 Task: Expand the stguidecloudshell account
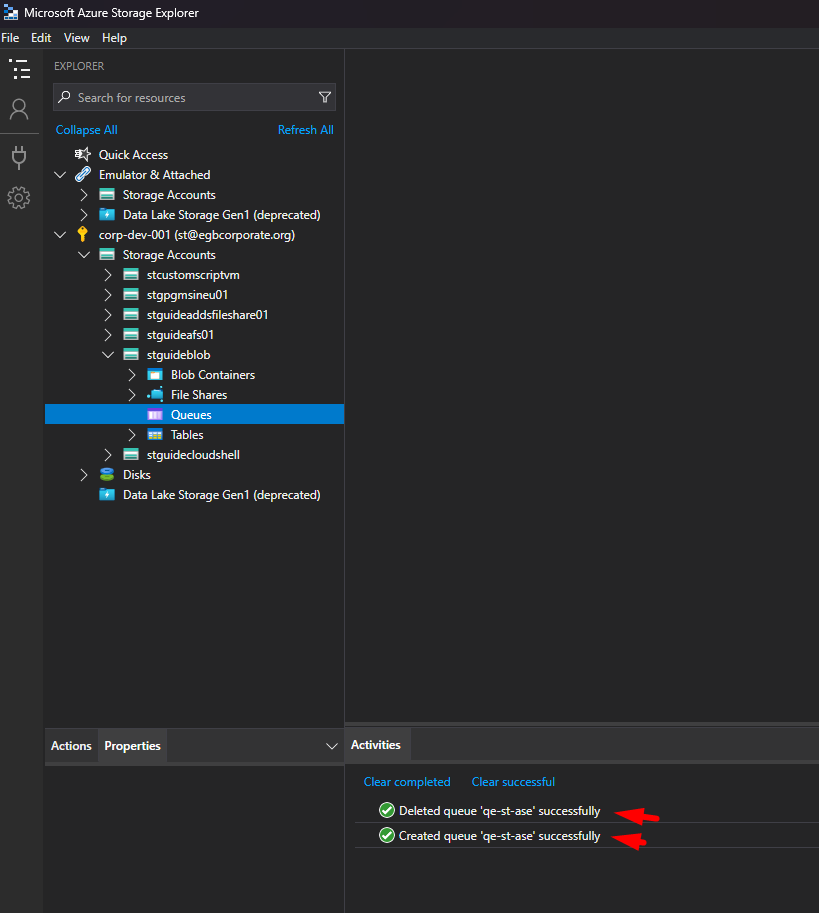pyautogui.click(x=108, y=454)
